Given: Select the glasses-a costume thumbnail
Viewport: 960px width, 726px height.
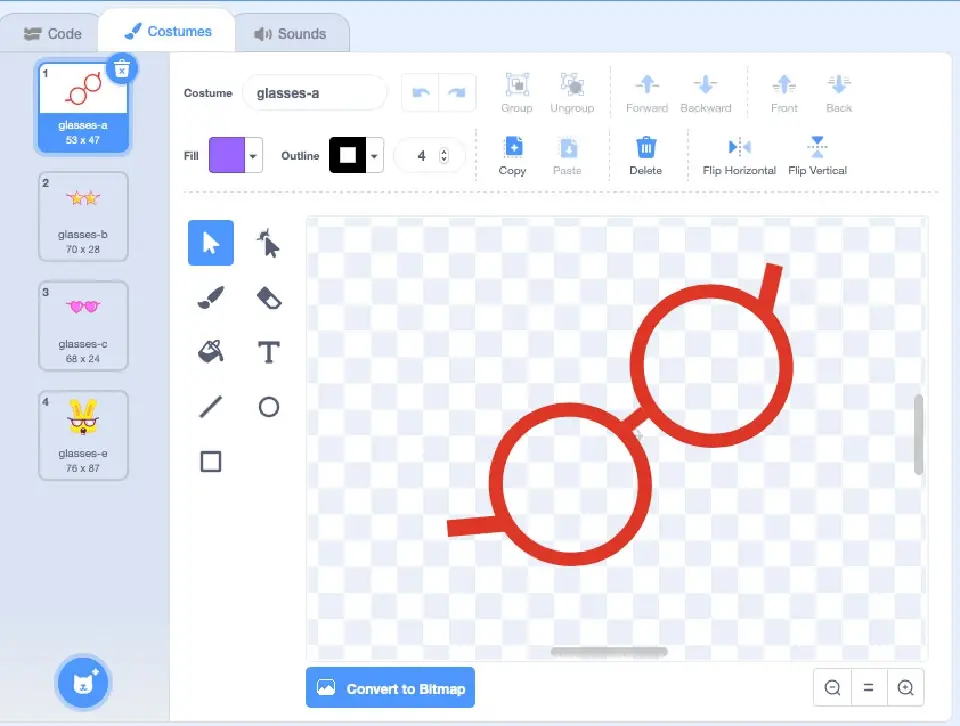Looking at the screenshot, I should (x=83, y=105).
